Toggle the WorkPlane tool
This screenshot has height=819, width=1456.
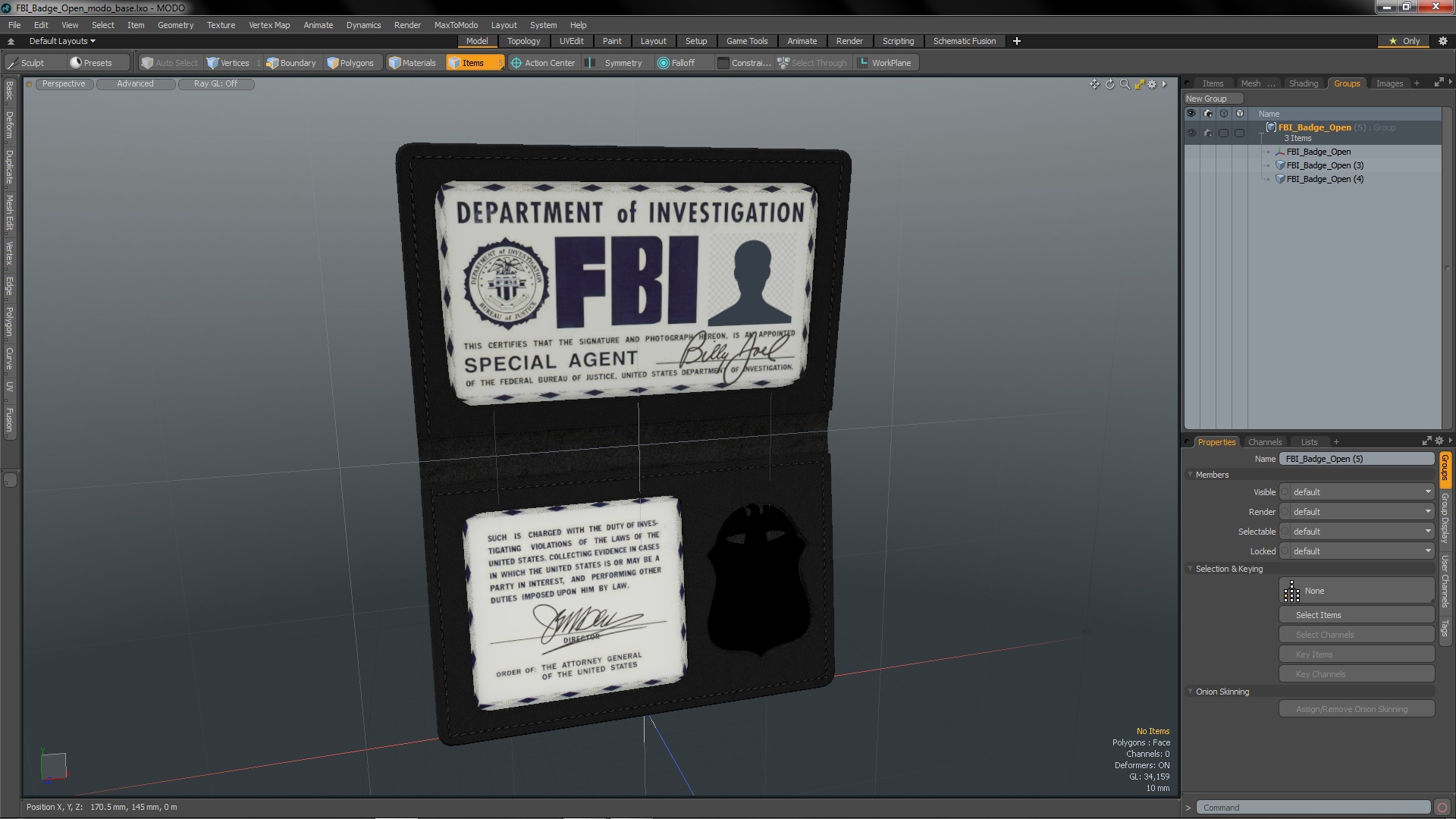click(886, 63)
